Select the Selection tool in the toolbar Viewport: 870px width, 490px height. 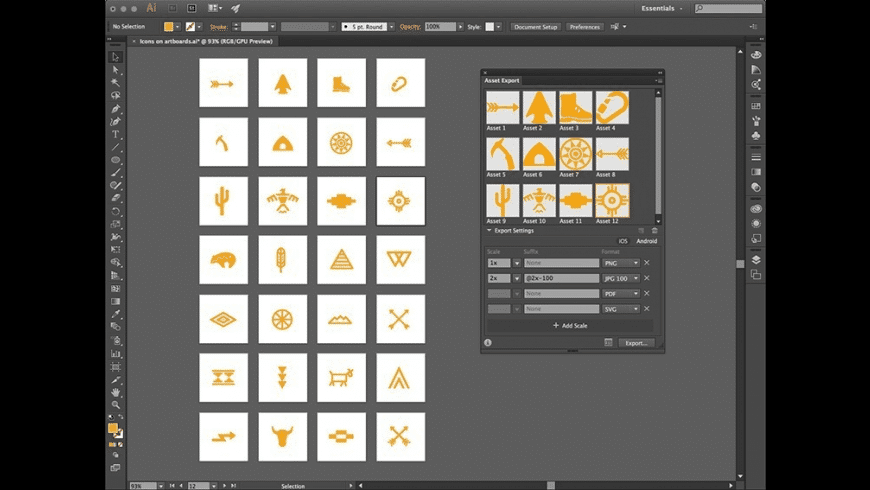116,57
